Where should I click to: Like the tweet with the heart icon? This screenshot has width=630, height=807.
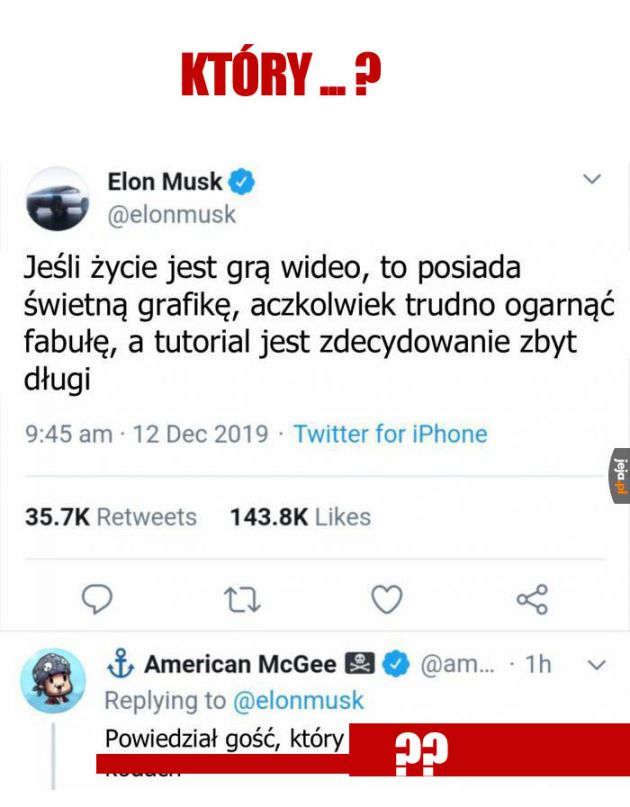[x=386, y=599]
